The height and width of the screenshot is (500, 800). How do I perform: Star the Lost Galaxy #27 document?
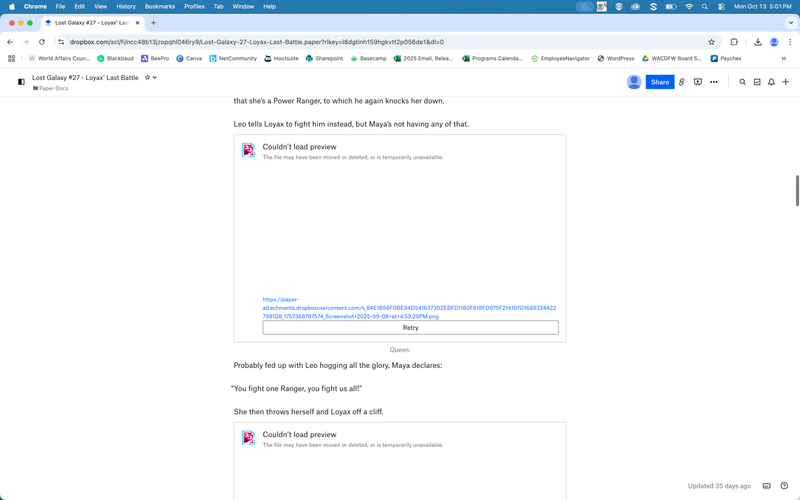pos(147,77)
